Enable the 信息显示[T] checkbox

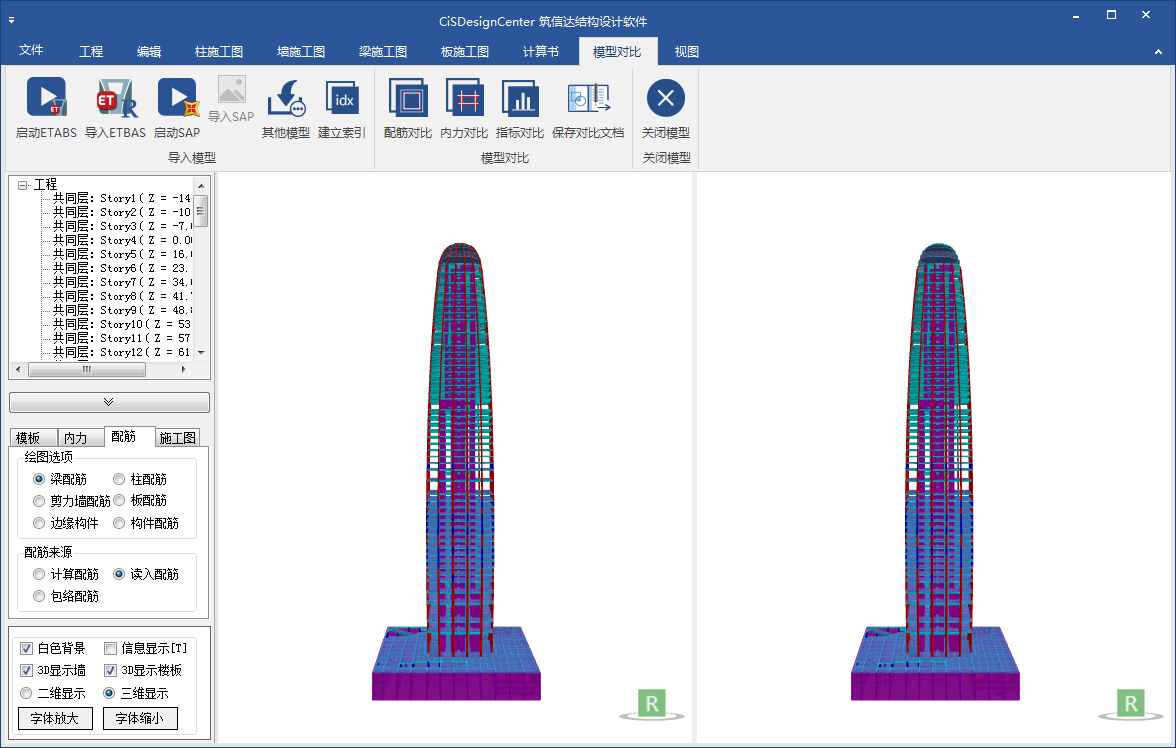point(110,648)
